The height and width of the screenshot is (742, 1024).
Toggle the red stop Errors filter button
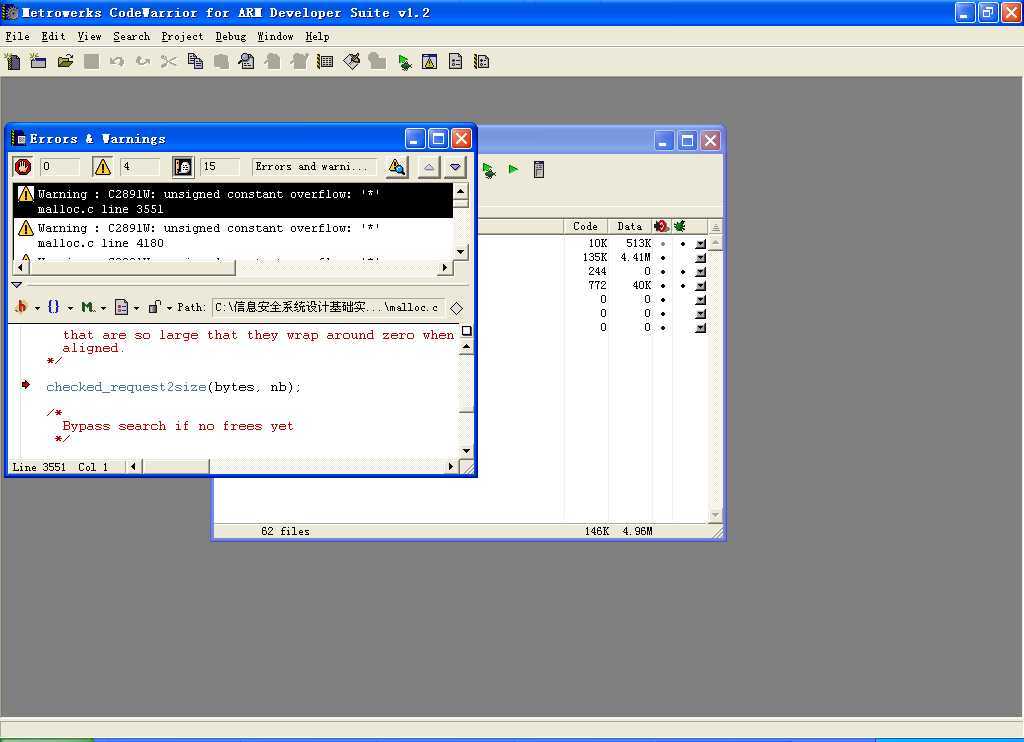tap(24, 167)
